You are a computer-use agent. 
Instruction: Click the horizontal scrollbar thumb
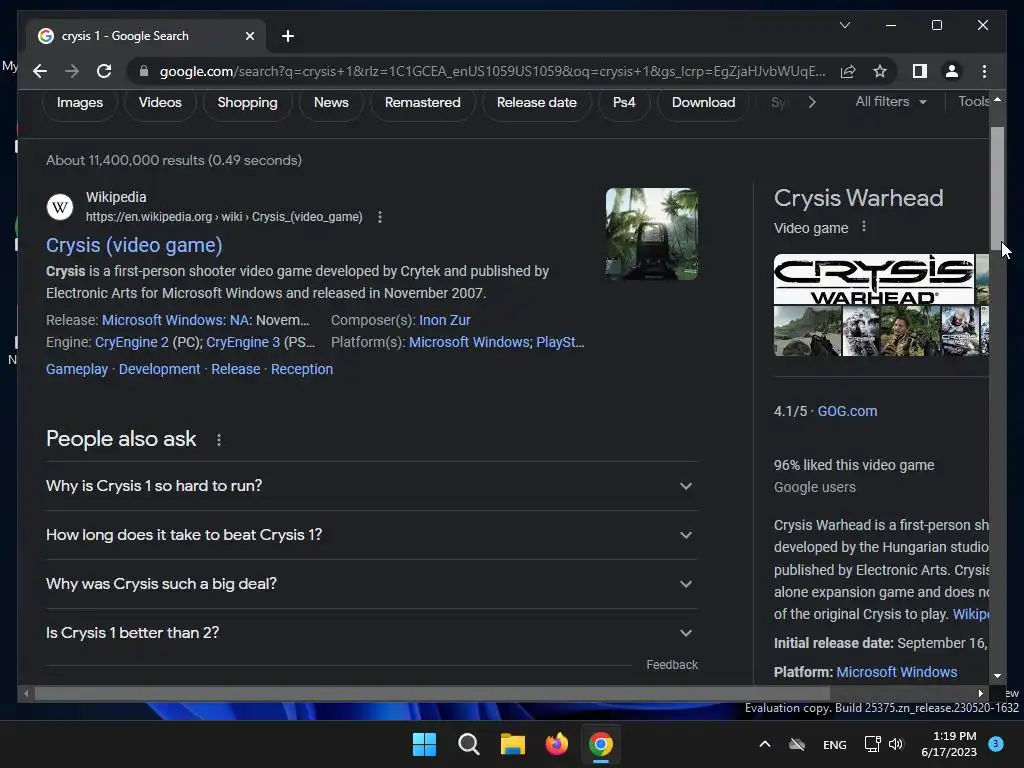point(432,693)
